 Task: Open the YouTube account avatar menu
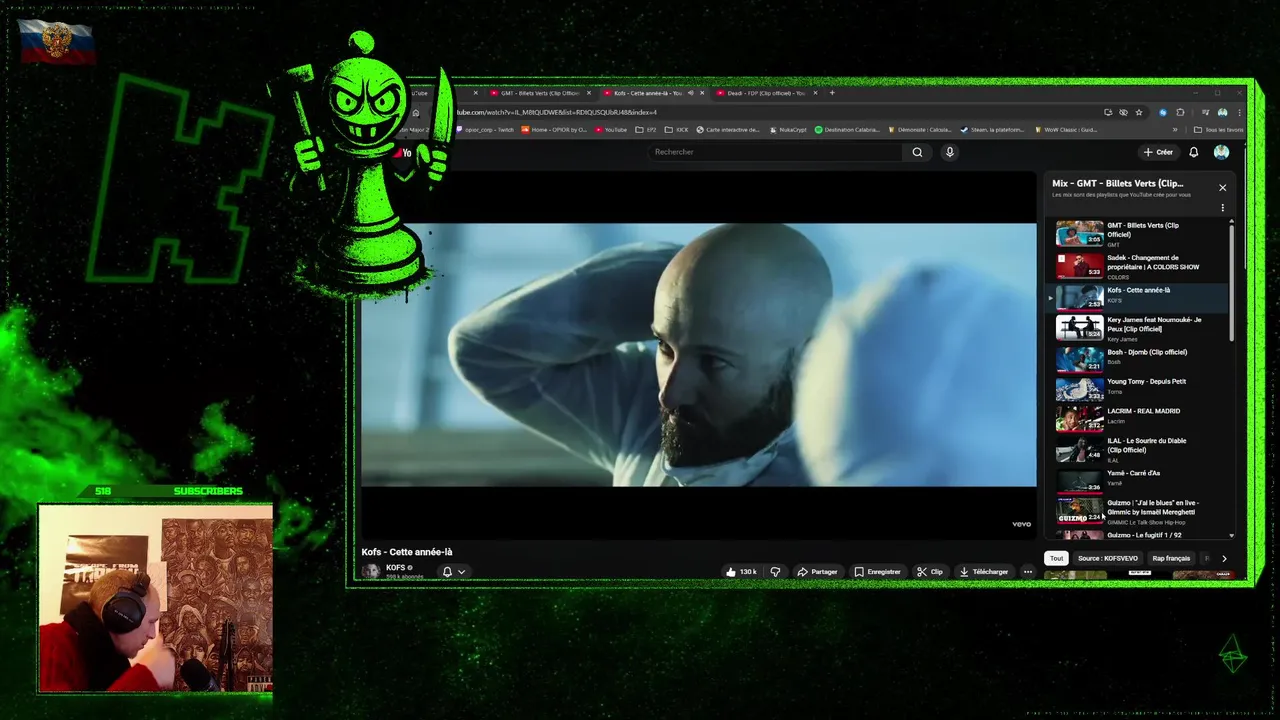click(1221, 152)
